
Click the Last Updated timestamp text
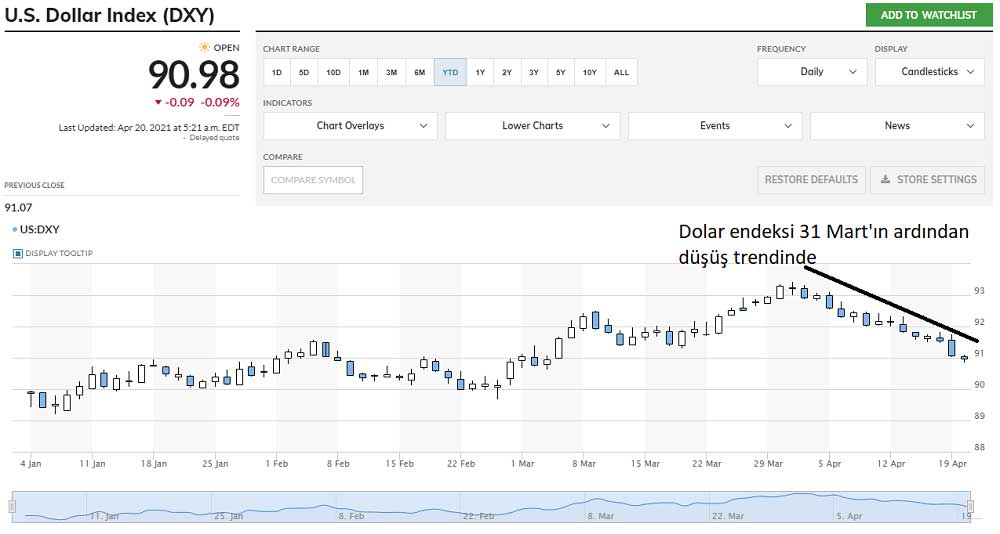pyautogui.click(x=149, y=128)
